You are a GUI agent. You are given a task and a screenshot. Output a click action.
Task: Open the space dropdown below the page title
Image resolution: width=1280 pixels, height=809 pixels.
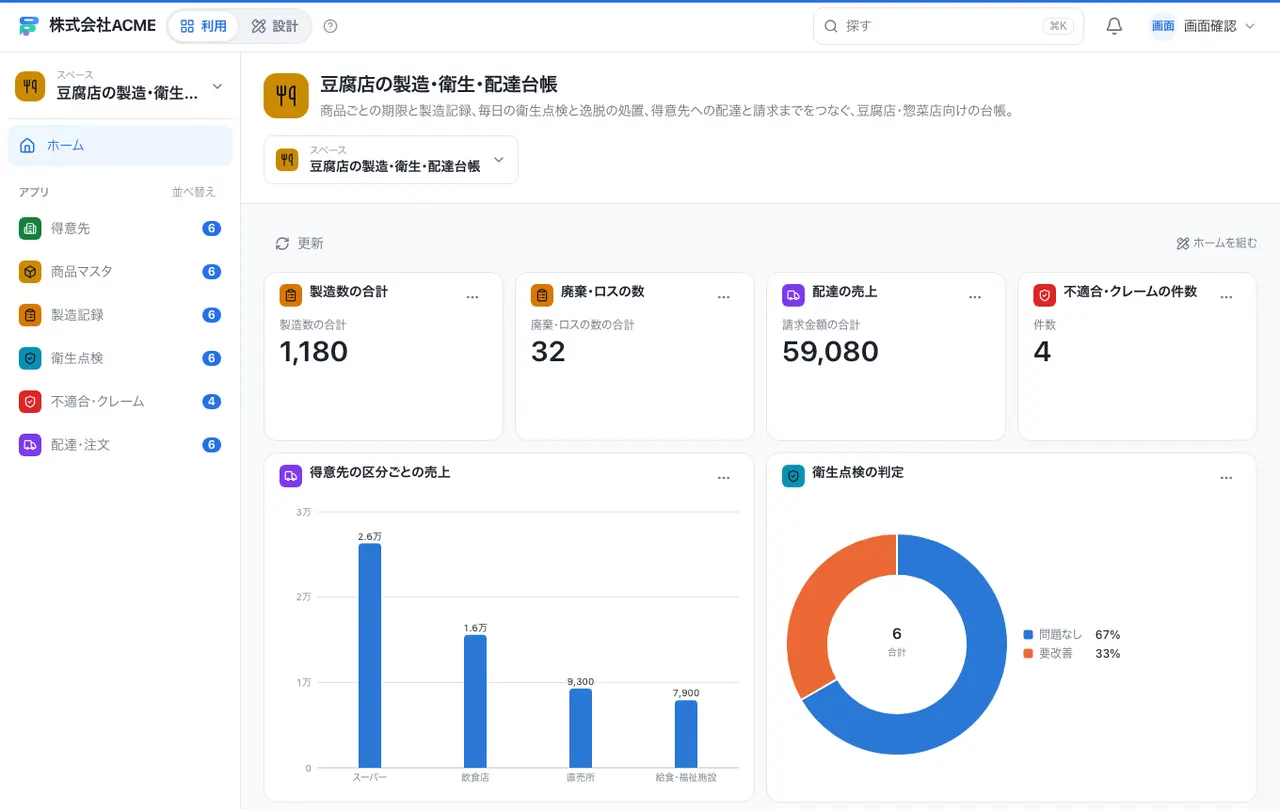pyautogui.click(x=391, y=160)
